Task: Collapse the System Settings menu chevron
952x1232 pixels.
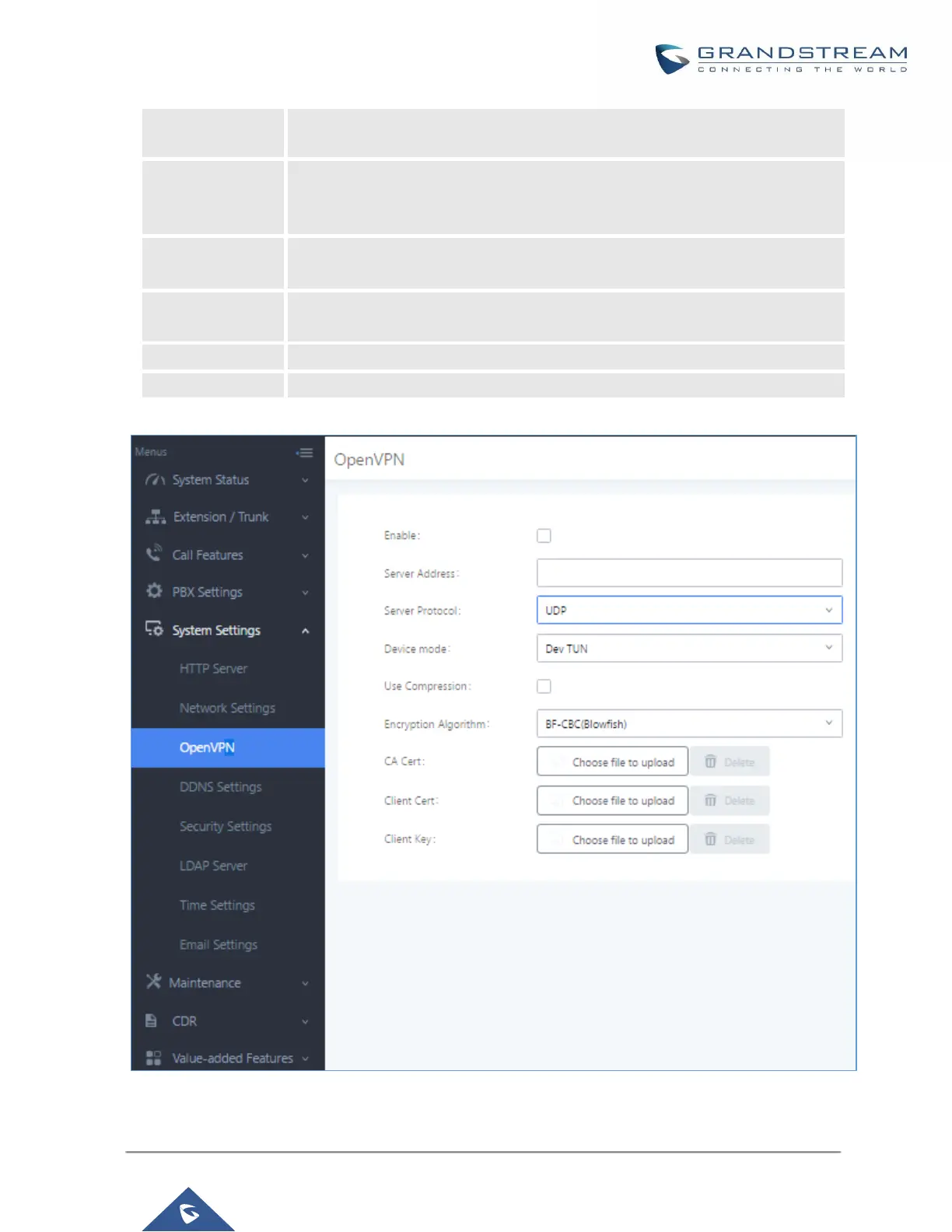Action: click(x=305, y=631)
